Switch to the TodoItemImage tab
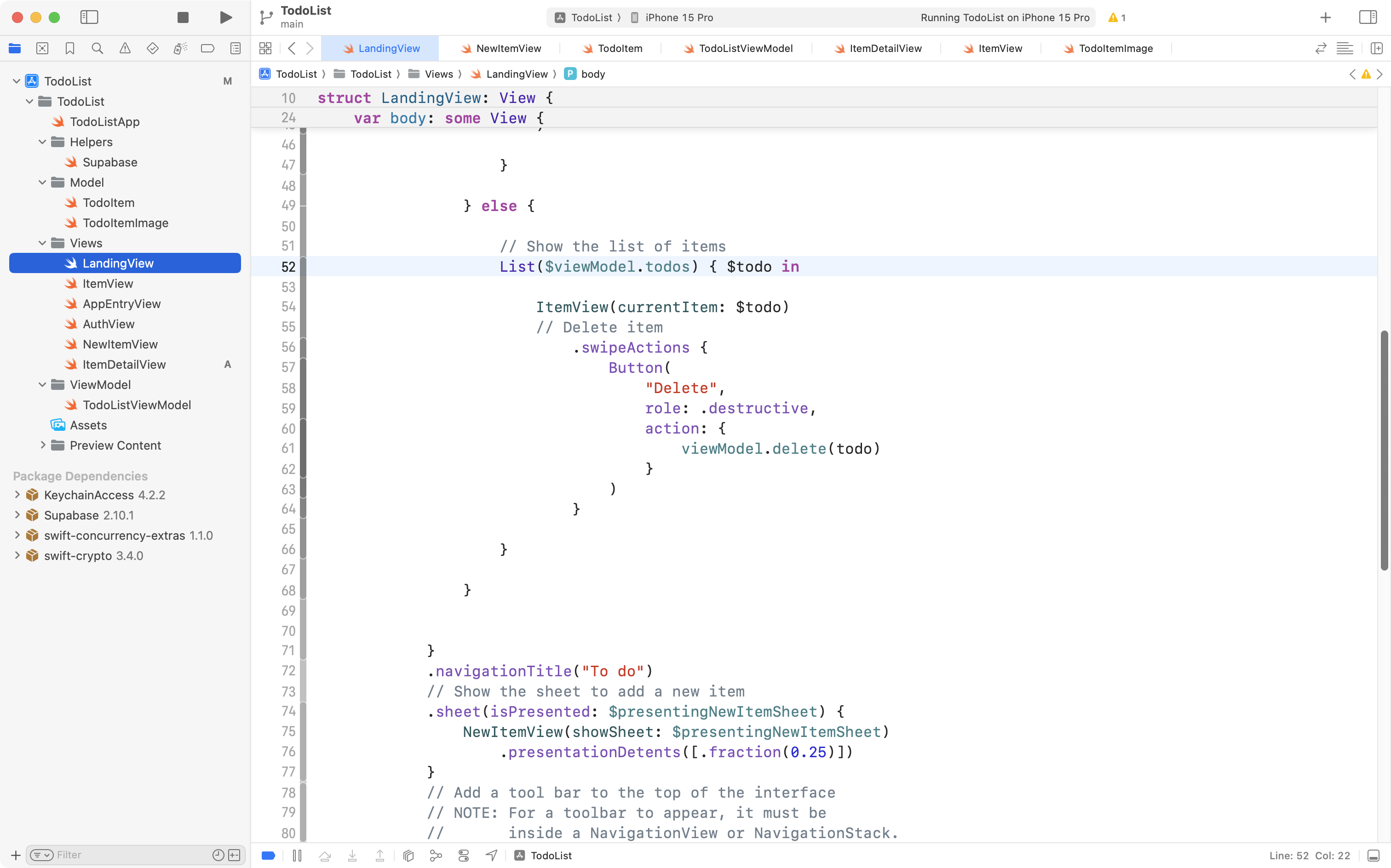 1115,48
